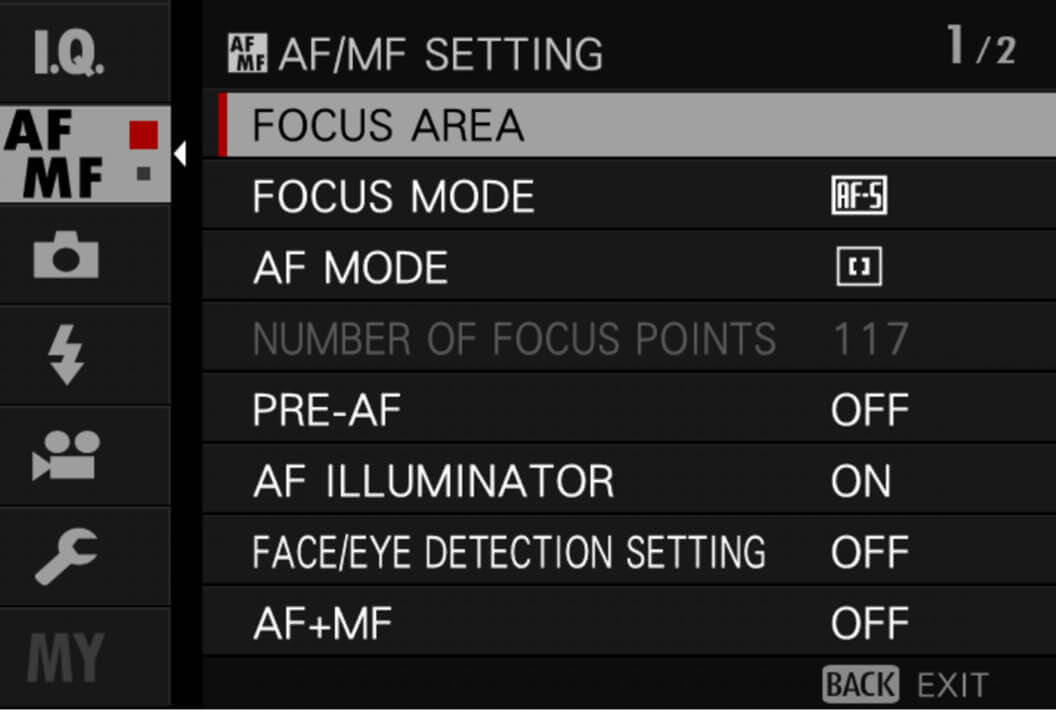Click the BACK button
The image size is (1056, 711).
pyautogui.click(x=861, y=685)
